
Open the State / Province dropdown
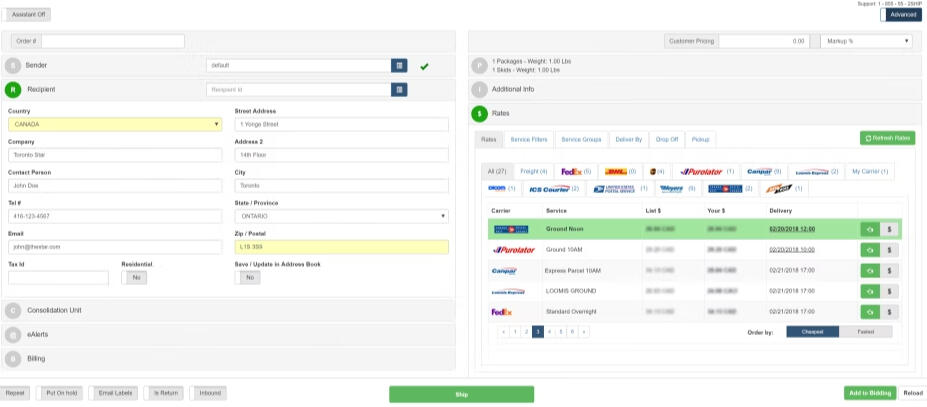(341, 216)
